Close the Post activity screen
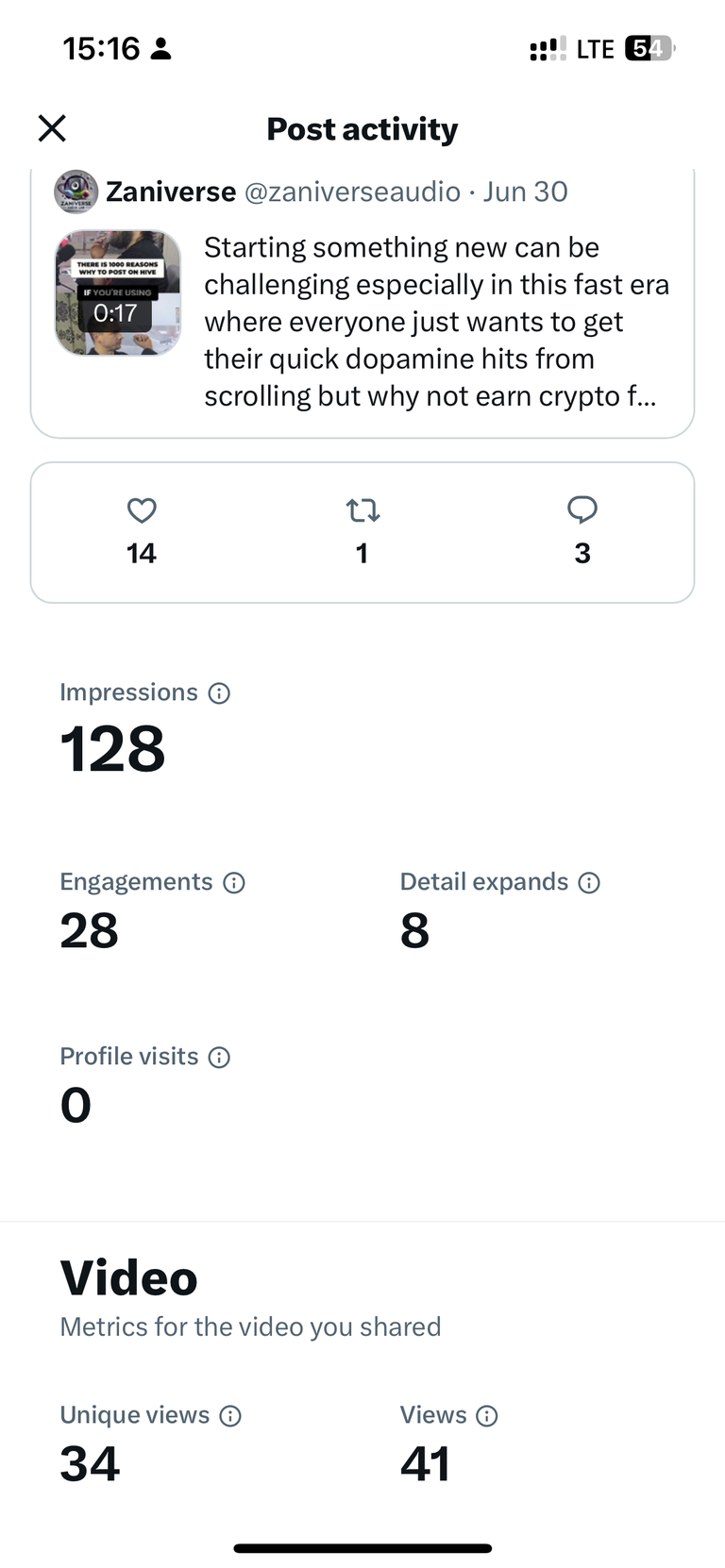The height and width of the screenshot is (1568, 725). pyautogui.click(x=52, y=128)
